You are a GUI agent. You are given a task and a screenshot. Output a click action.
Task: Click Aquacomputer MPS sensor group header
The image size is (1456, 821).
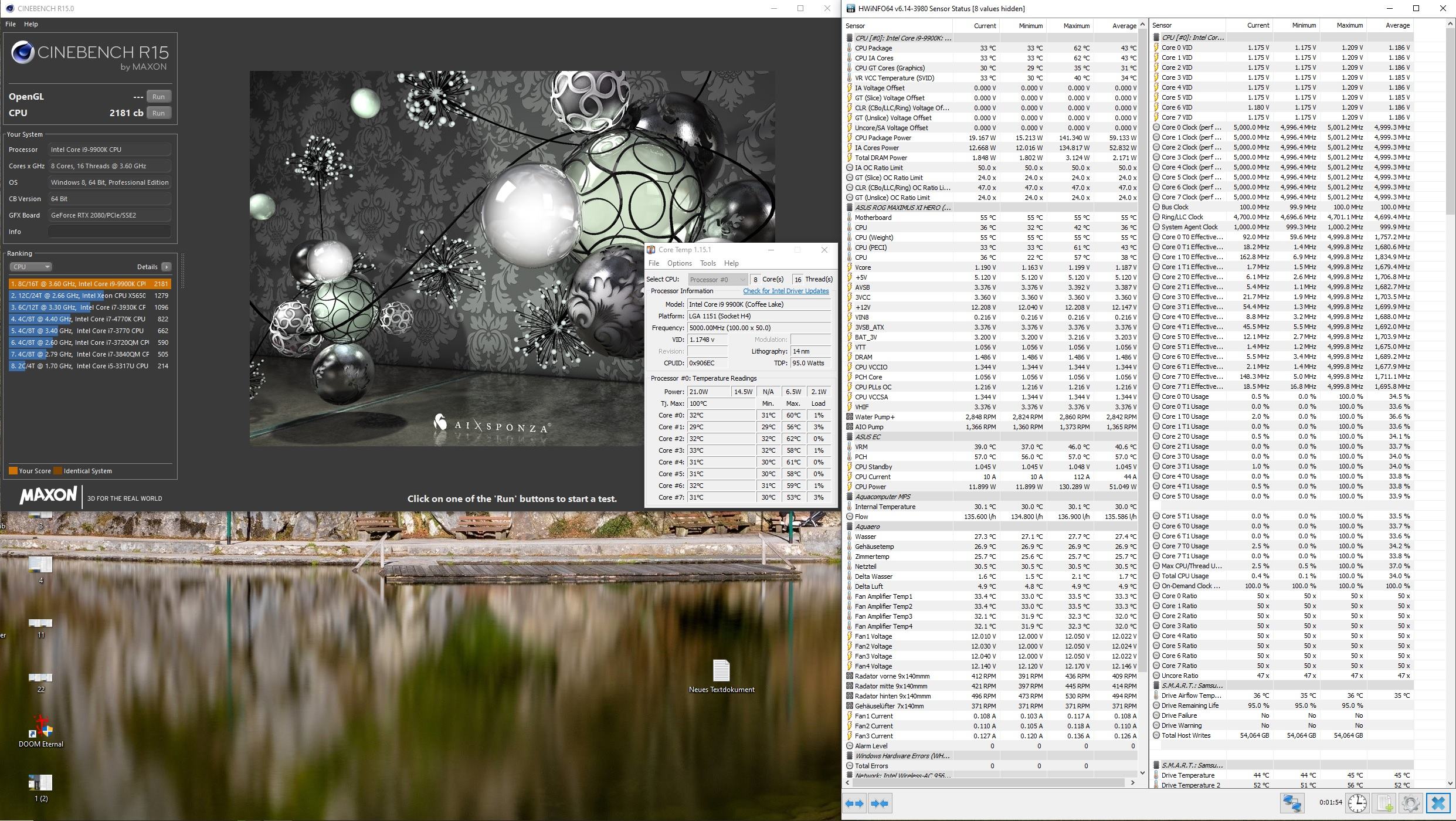(883, 497)
